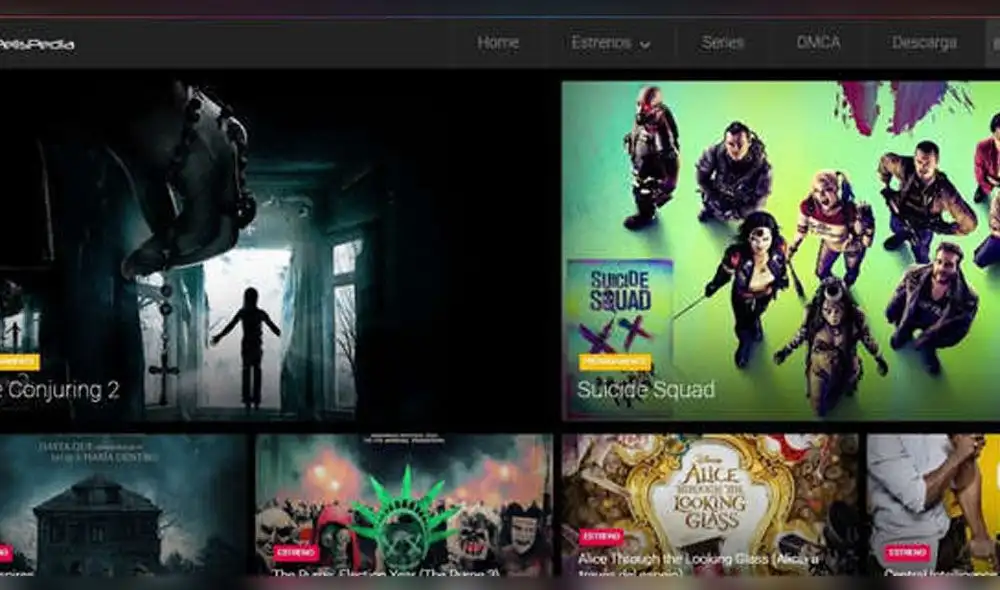Click the yellow badge above Suicide Squad title
1000x590 pixels.
pos(614,362)
